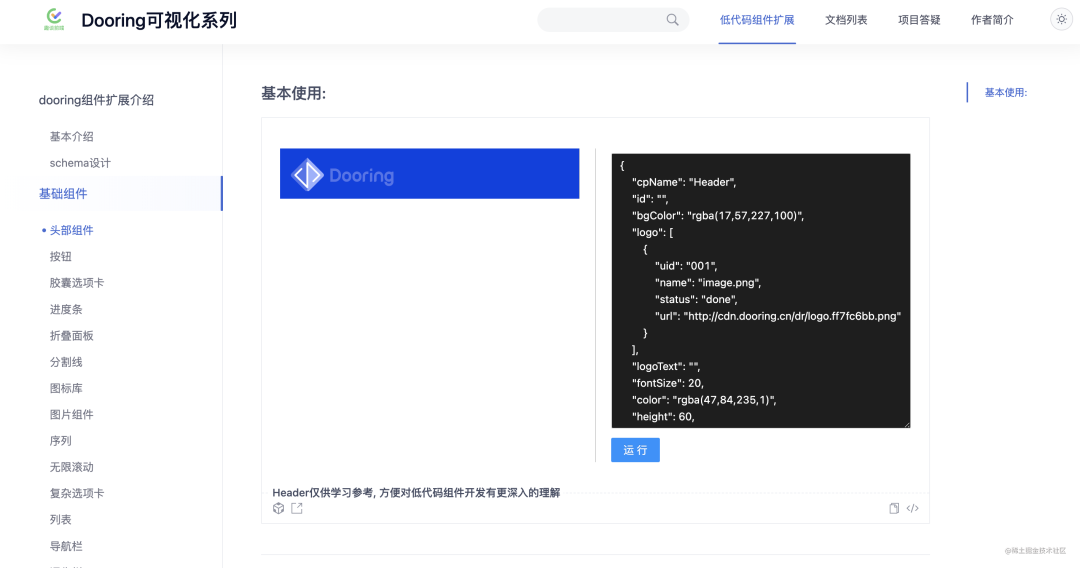Screen dimensions: 1080x568
Task: Click the 基本使用: section heading
Action: click(x=293, y=93)
